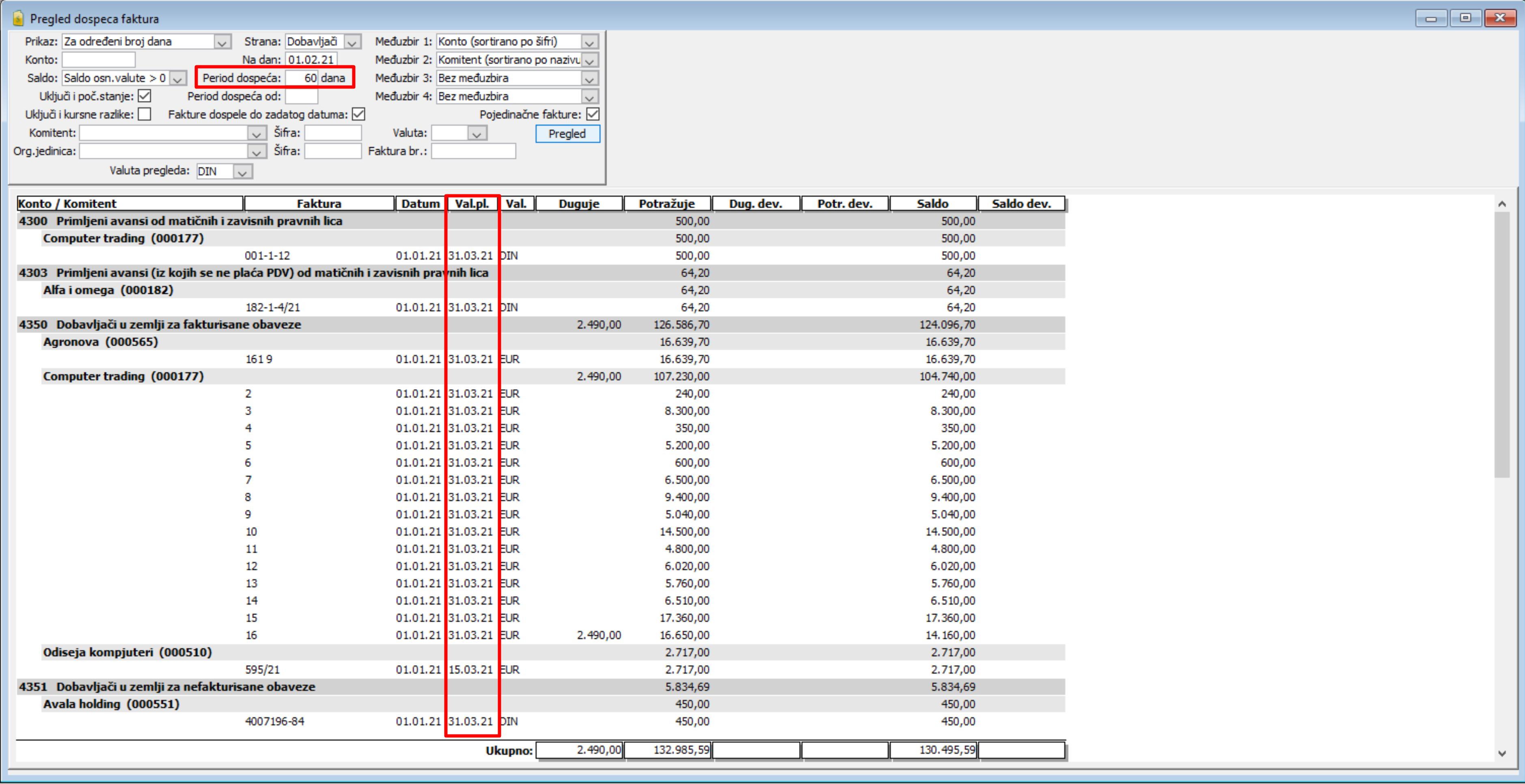Click the Period dospeća days field

tap(302, 78)
